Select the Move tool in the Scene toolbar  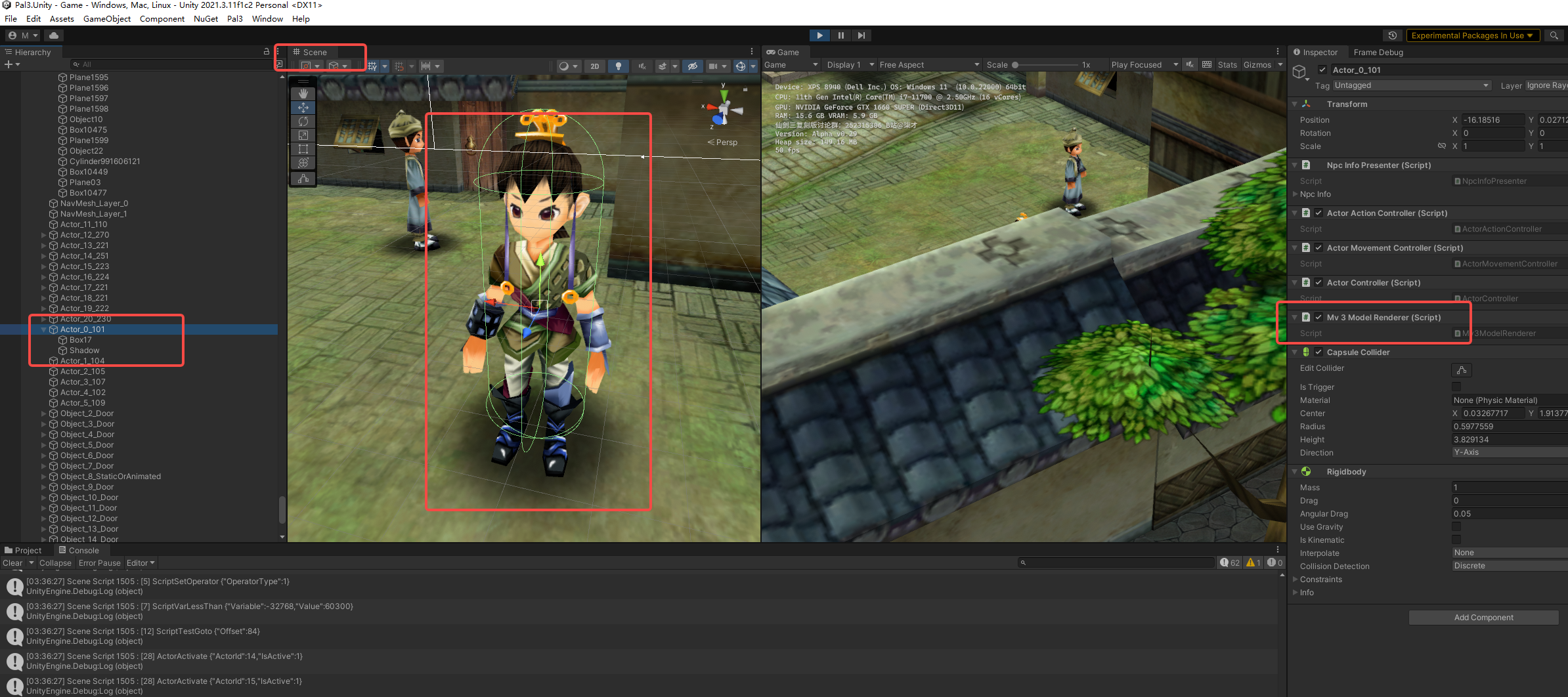click(303, 107)
